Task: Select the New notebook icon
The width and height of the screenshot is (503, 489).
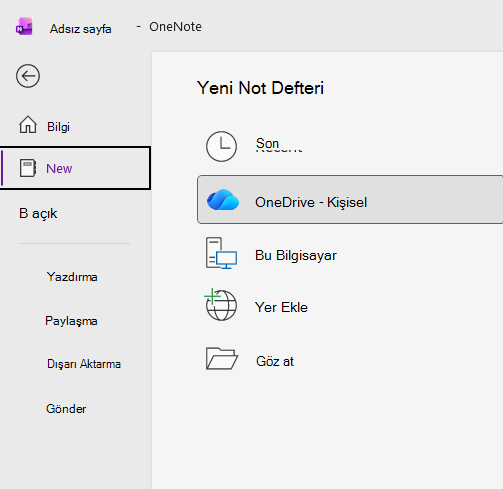Action: click(x=28, y=168)
